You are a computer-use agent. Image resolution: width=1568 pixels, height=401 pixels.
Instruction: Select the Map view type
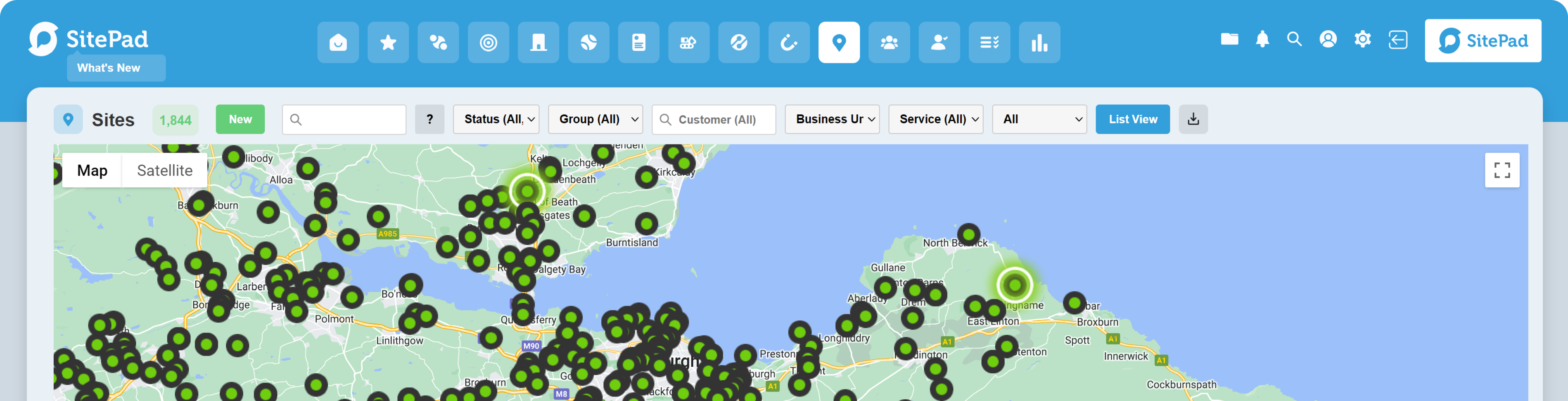(x=92, y=171)
